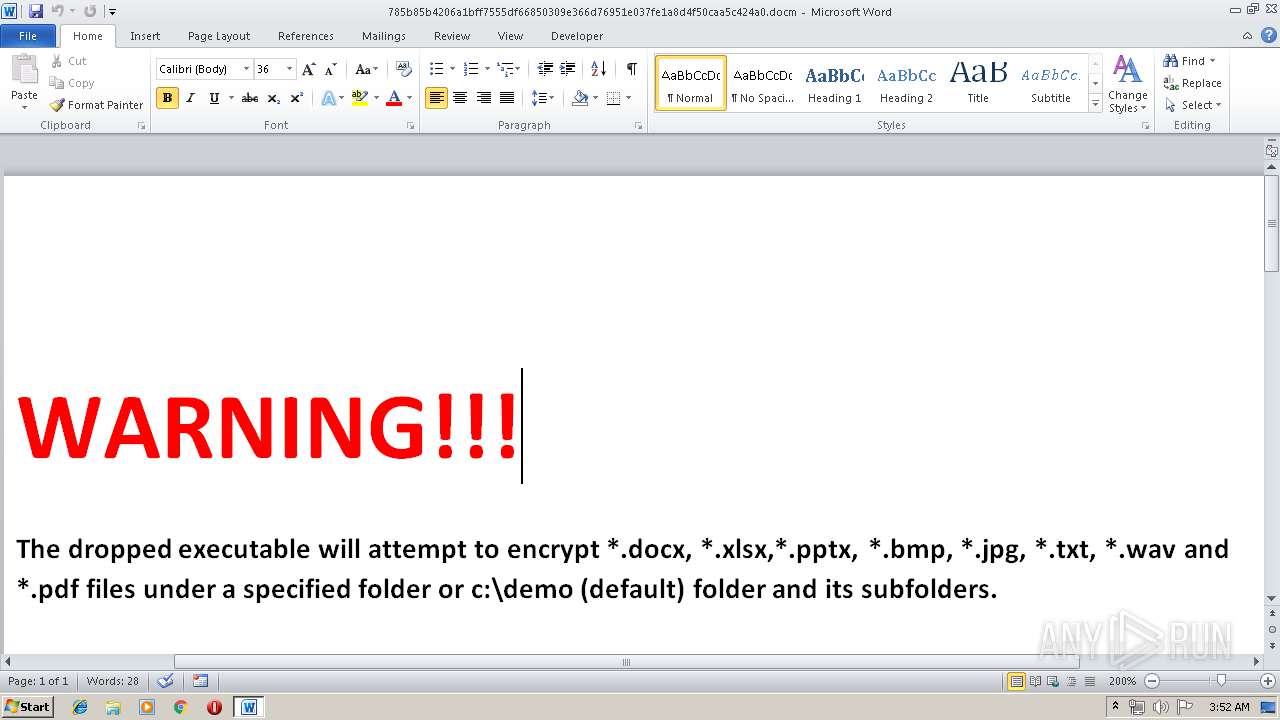Click 200% zoom level
The image size is (1280, 720).
(1122, 681)
